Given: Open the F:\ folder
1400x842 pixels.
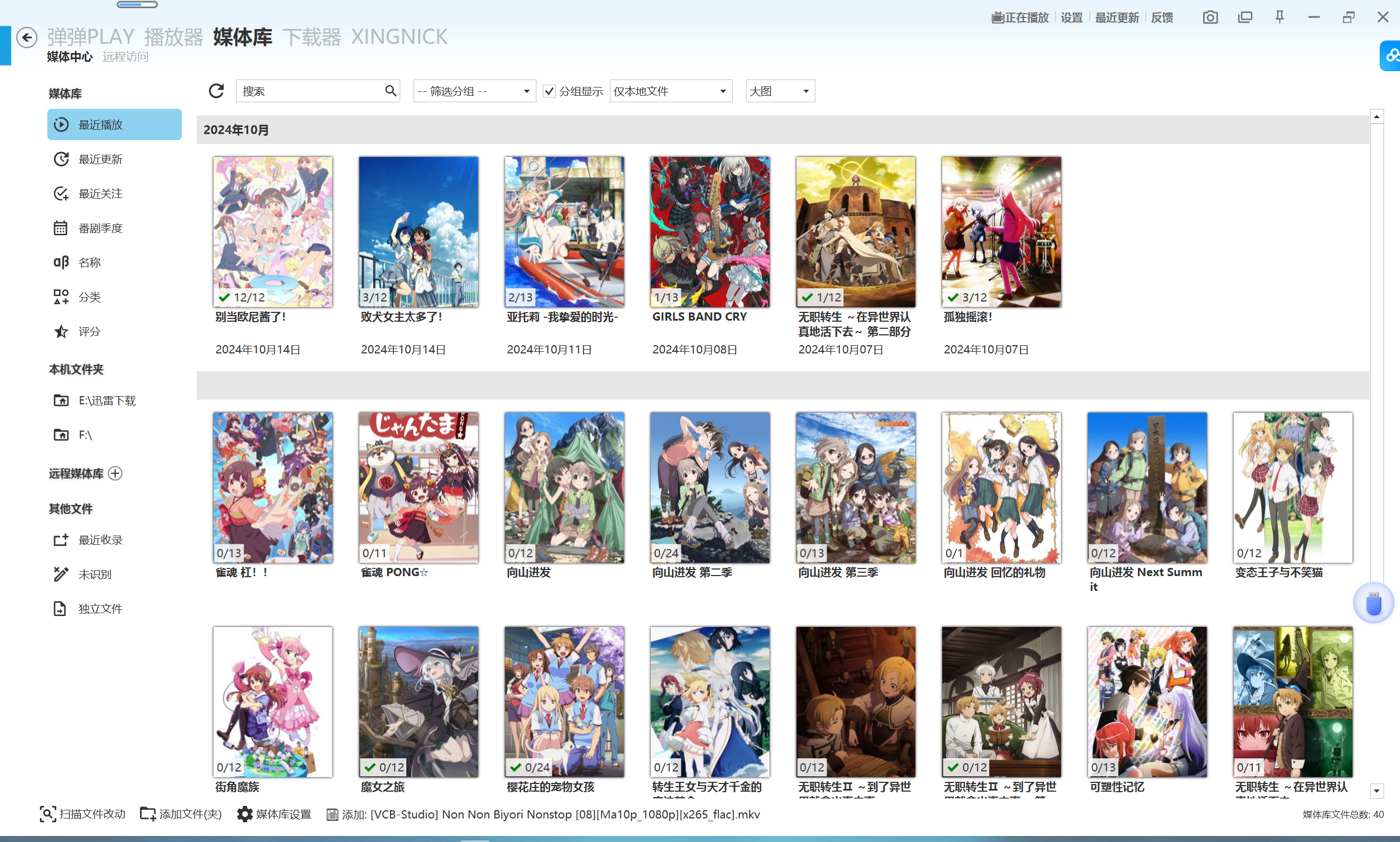Looking at the screenshot, I should [x=114, y=435].
